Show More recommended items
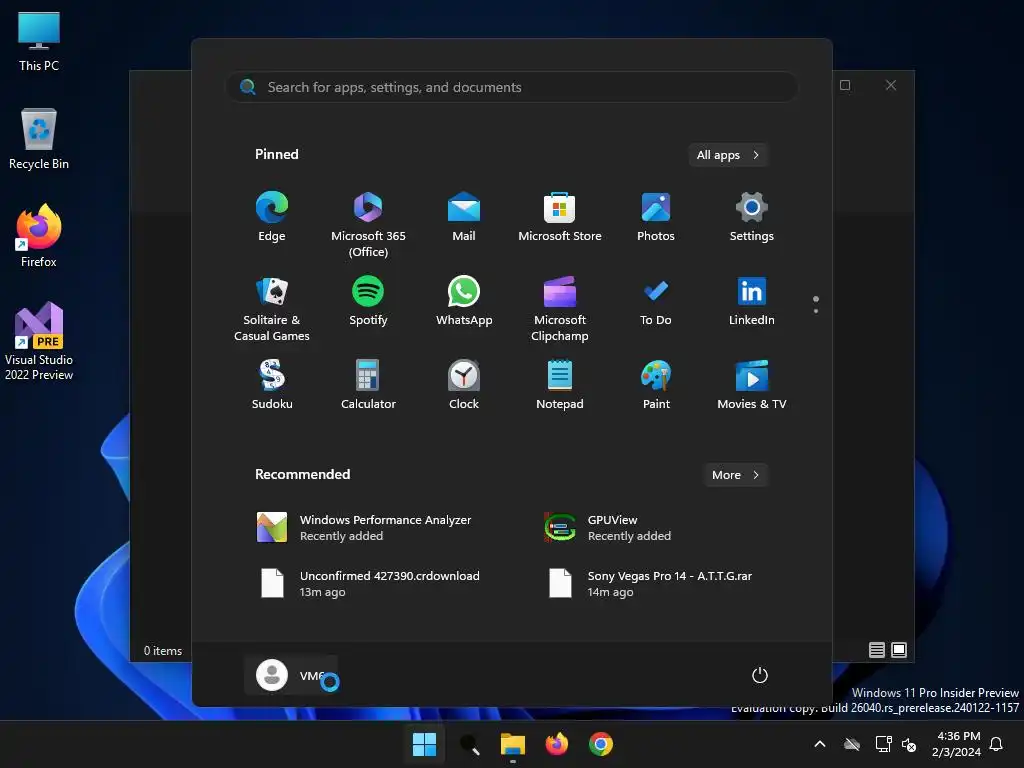The width and height of the screenshot is (1024, 768). pyautogui.click(x=735, y=475)
